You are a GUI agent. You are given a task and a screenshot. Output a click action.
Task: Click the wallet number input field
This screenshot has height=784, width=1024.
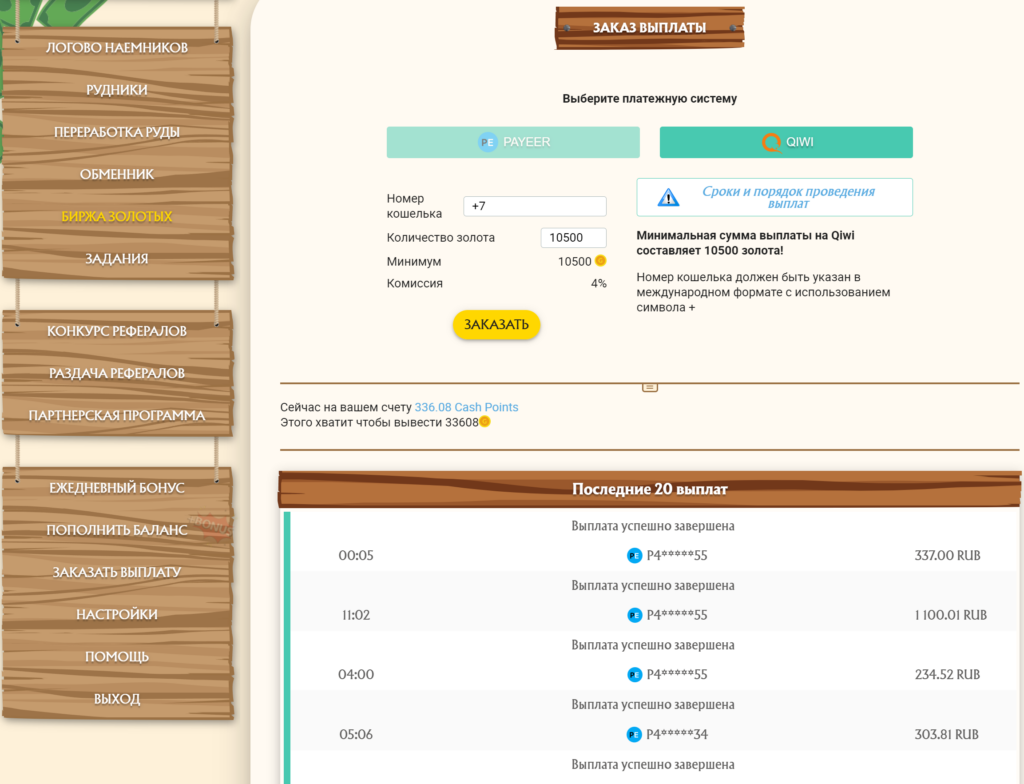(x=535, y=206)
